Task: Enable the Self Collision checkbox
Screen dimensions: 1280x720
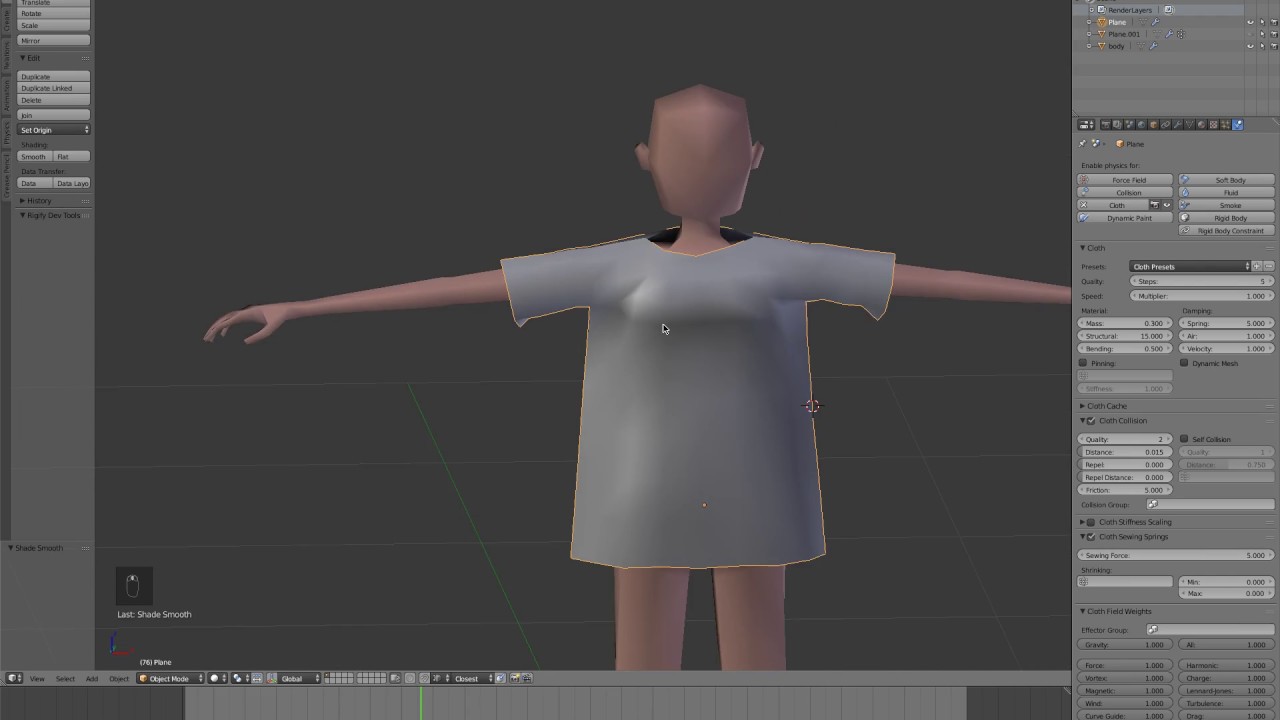Action: (1185, 439)
